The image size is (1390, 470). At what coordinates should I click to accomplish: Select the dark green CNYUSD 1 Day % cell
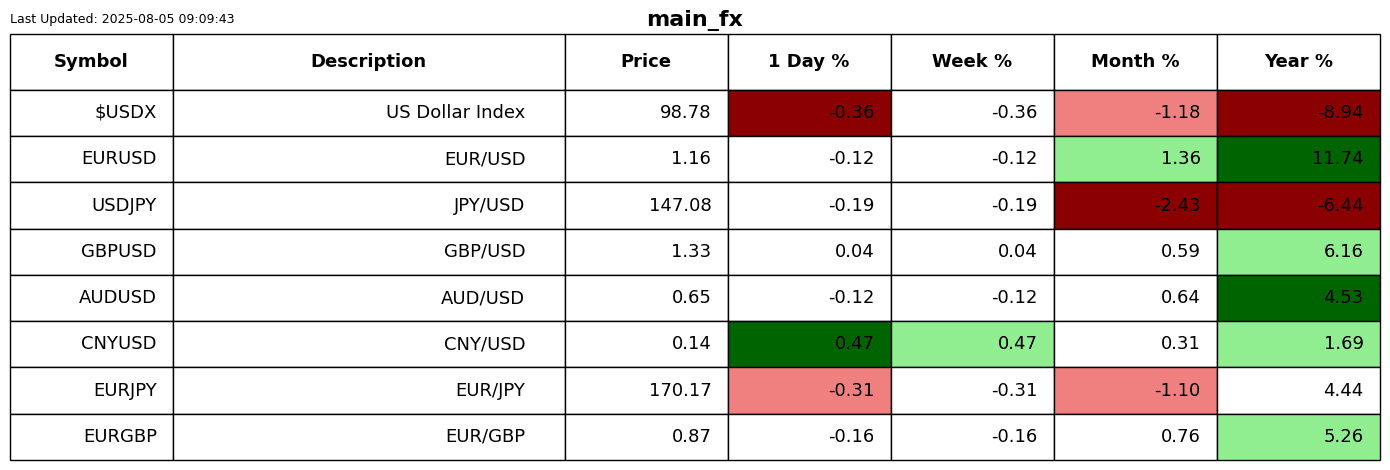click(x=809, y=344)
